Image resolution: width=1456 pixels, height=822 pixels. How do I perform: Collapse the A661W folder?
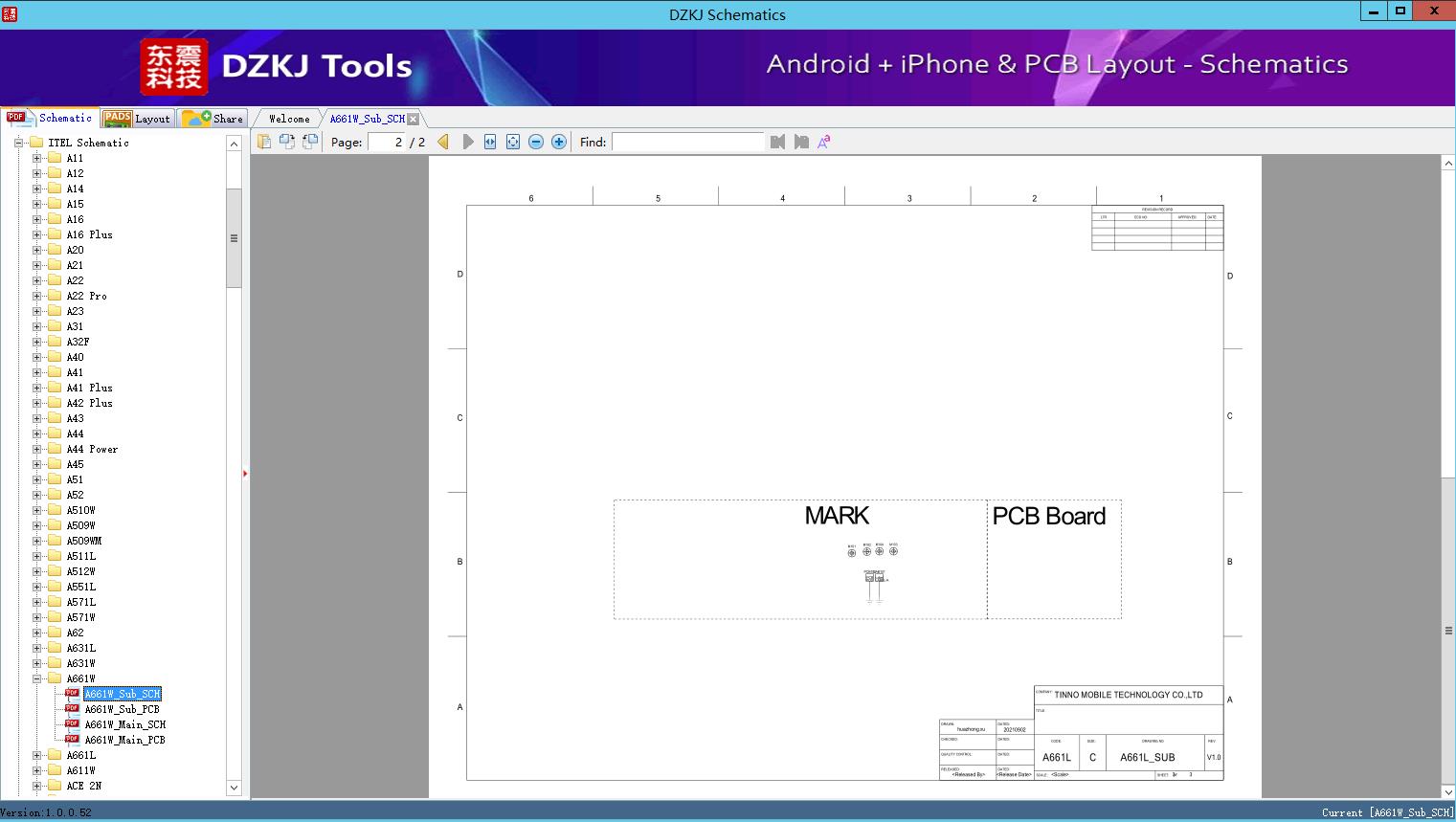(36, 678)
